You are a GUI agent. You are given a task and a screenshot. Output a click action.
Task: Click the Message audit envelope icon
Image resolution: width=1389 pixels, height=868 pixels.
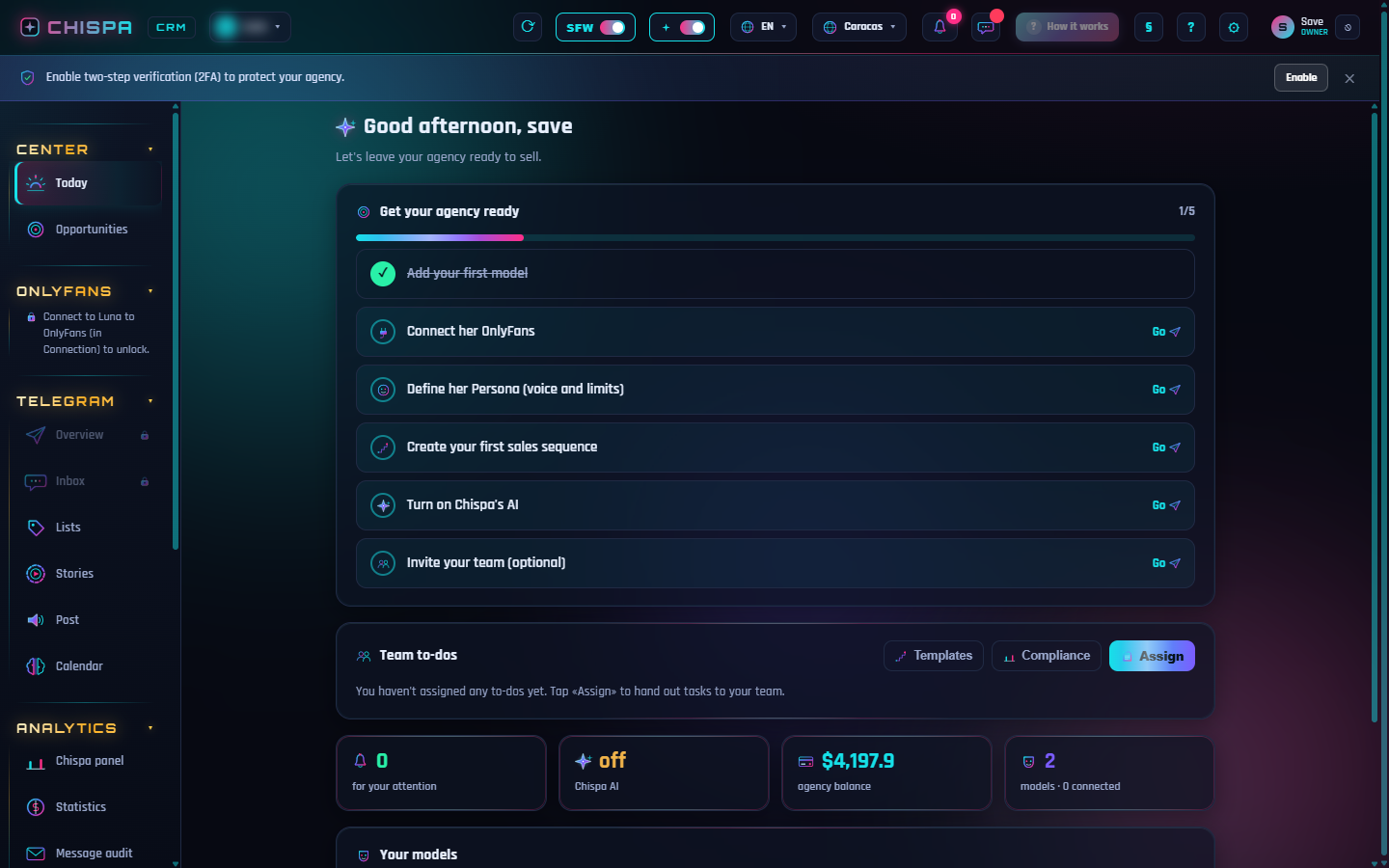tap(36, 854)
